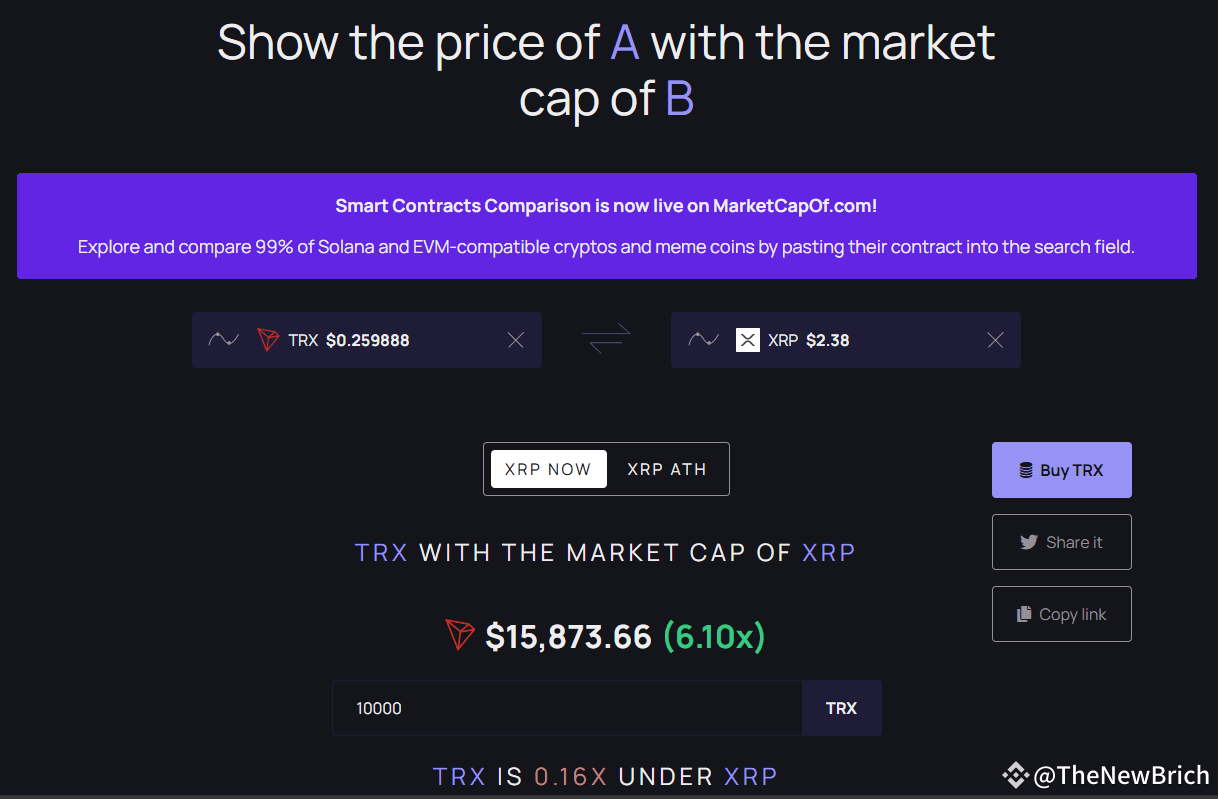This screenshot has width=1218, height=799.
Task: Click the Copy link button
Action: pyautogui.click(x=1061, y=613)
